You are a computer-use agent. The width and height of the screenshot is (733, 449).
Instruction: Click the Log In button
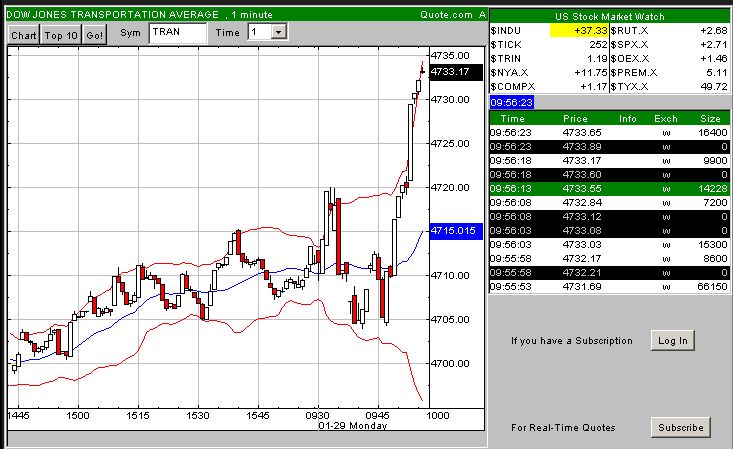tap(673, 340)
